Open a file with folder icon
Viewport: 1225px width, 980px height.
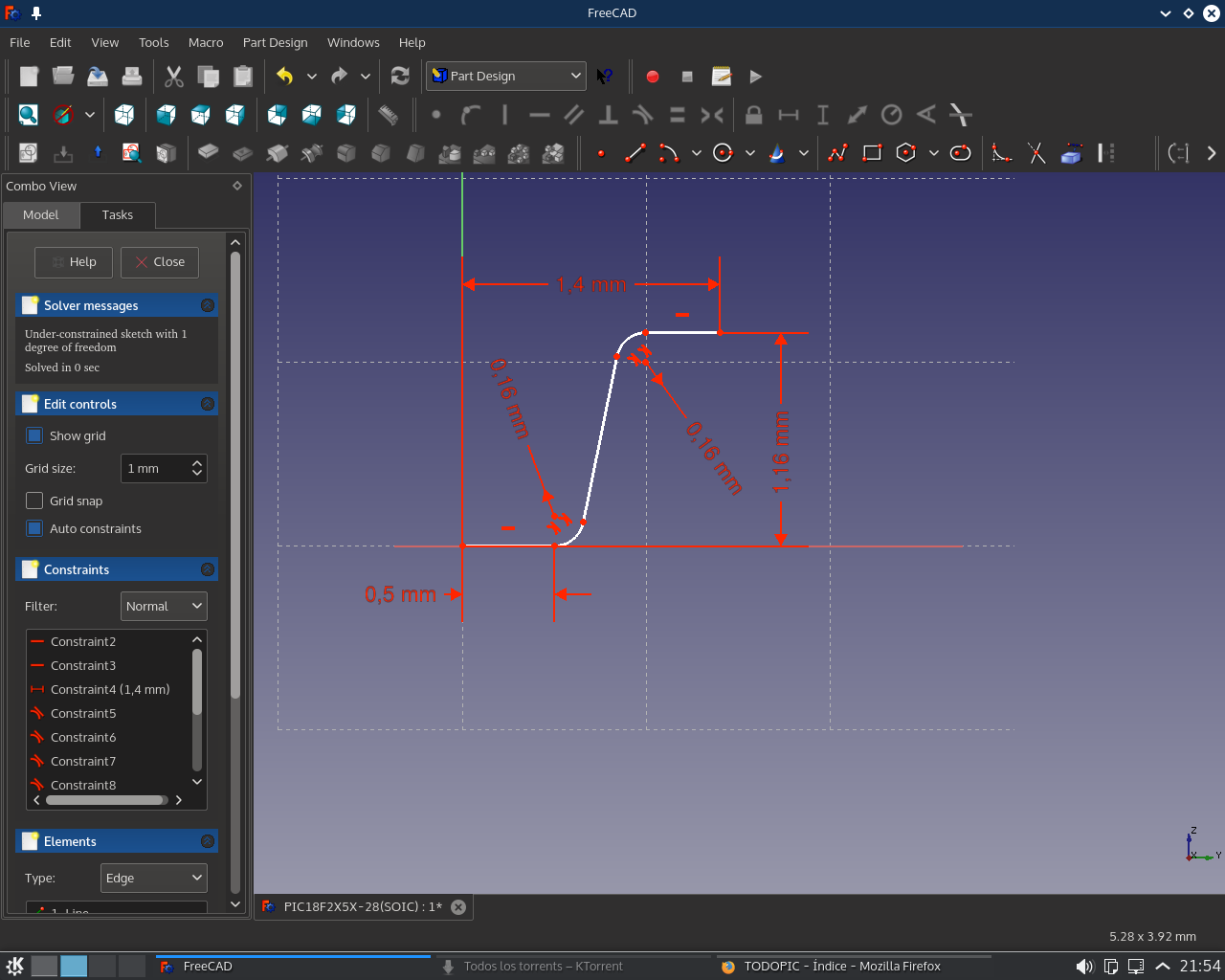pyautogui.click(x=63, y=77)
